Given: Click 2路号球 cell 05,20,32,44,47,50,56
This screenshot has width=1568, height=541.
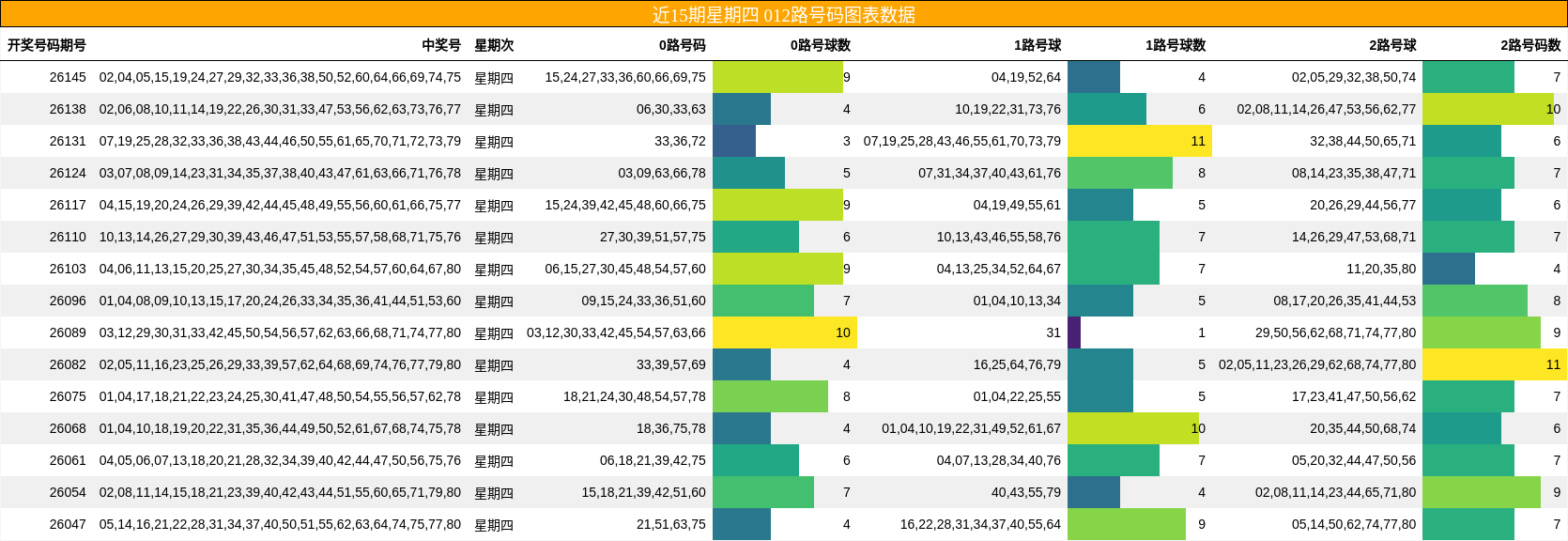Looking at the screenshot, I should (x=1354, y=460).
